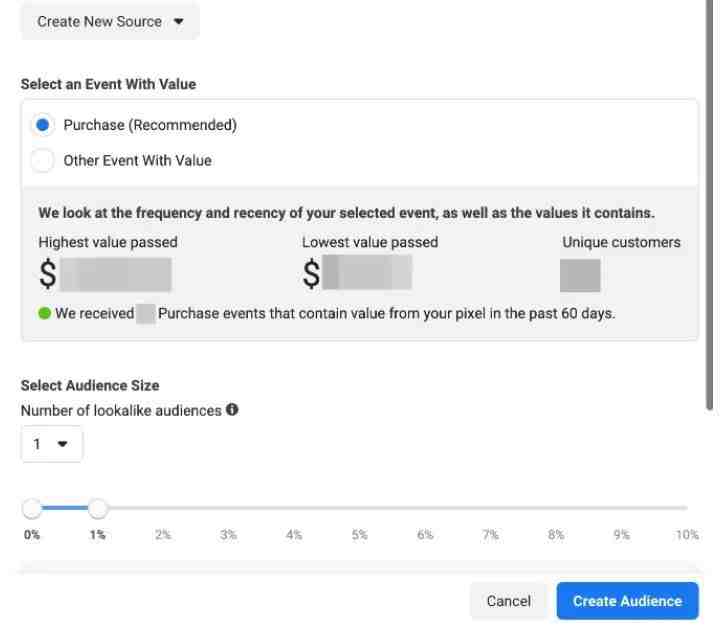Open the number of lookalike audiences dropdown
The image size is (722, 628).
pyautogui.click(x=52, y=444)
